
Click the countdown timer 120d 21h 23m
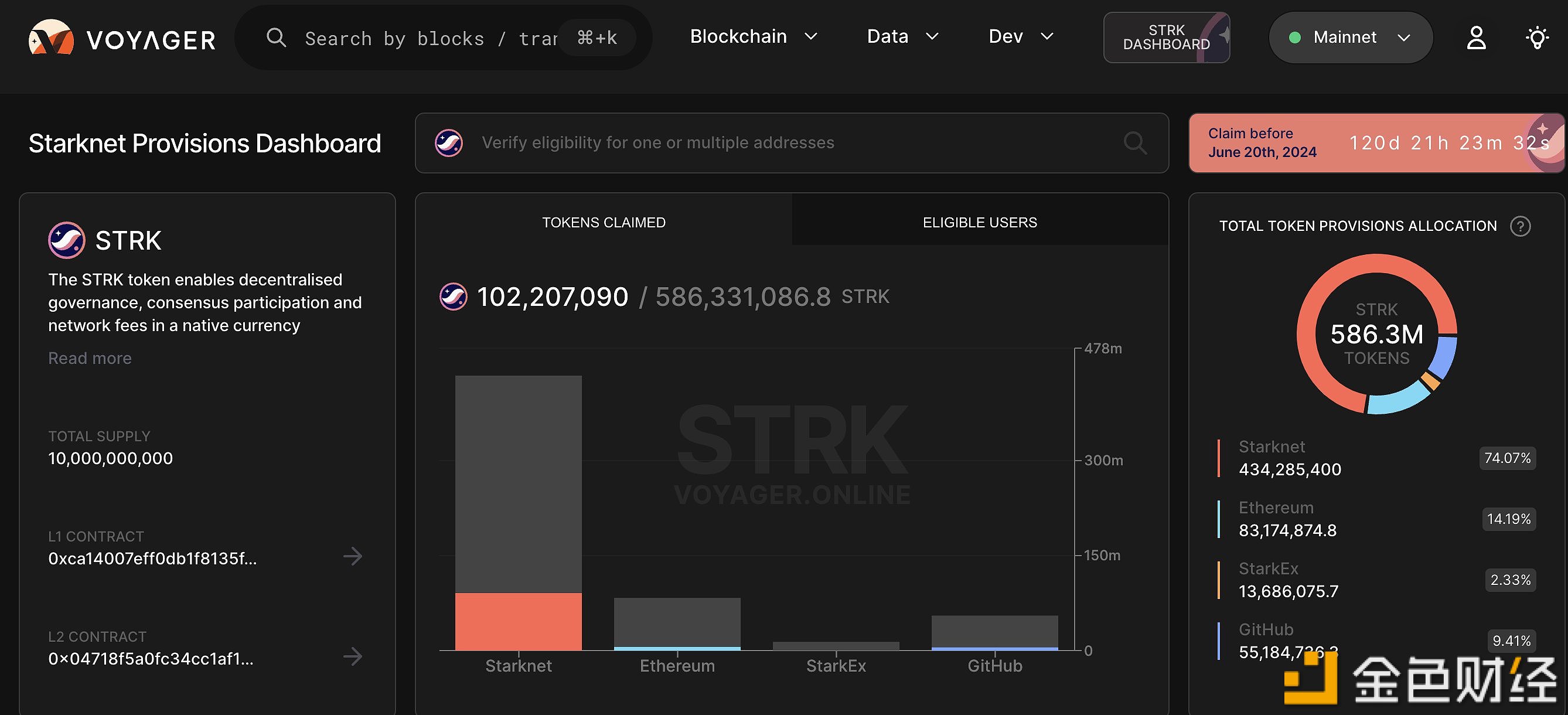pos(1449,143)
